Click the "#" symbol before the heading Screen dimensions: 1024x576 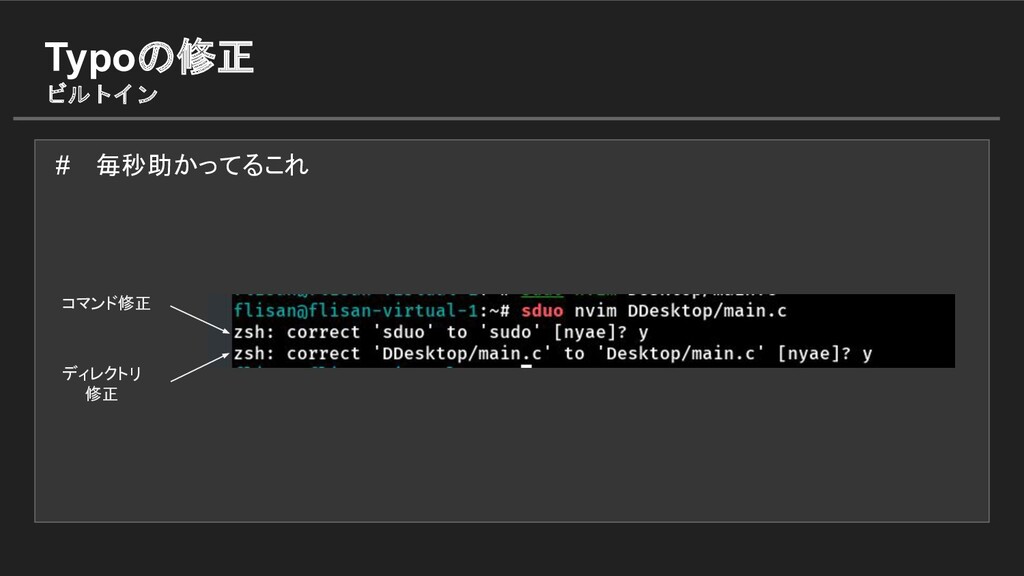tap(63, 166)
